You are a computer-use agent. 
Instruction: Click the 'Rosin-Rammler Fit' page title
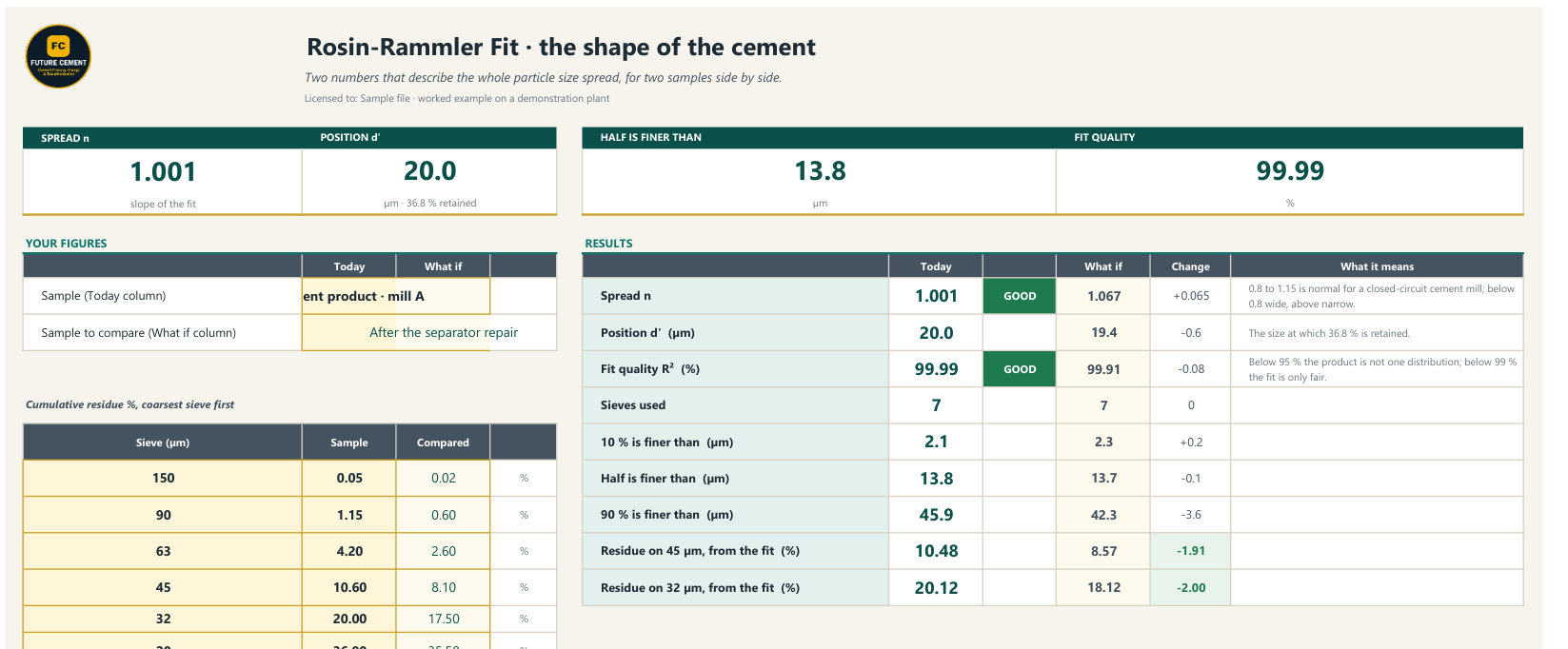click(x=561, y=48)
